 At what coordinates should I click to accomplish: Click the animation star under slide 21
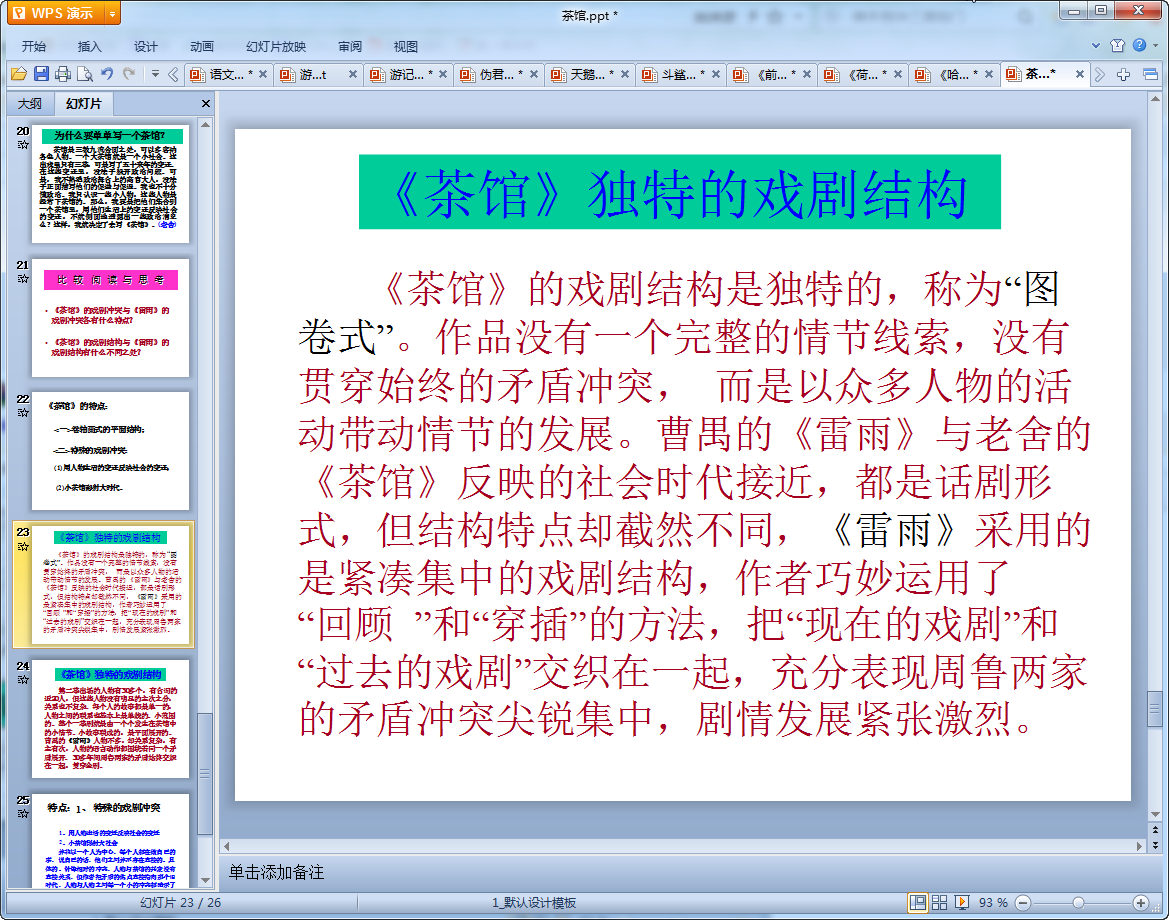tap(23, 279)
